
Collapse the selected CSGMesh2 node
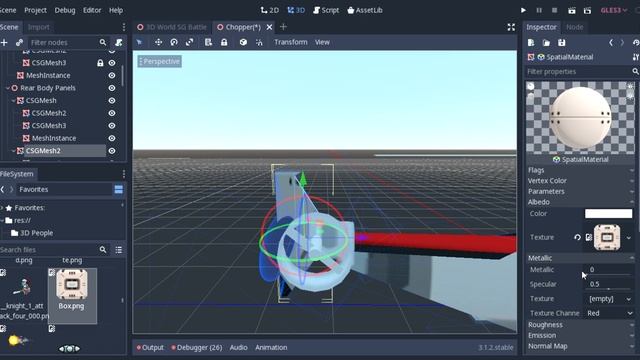coord(13,151)
